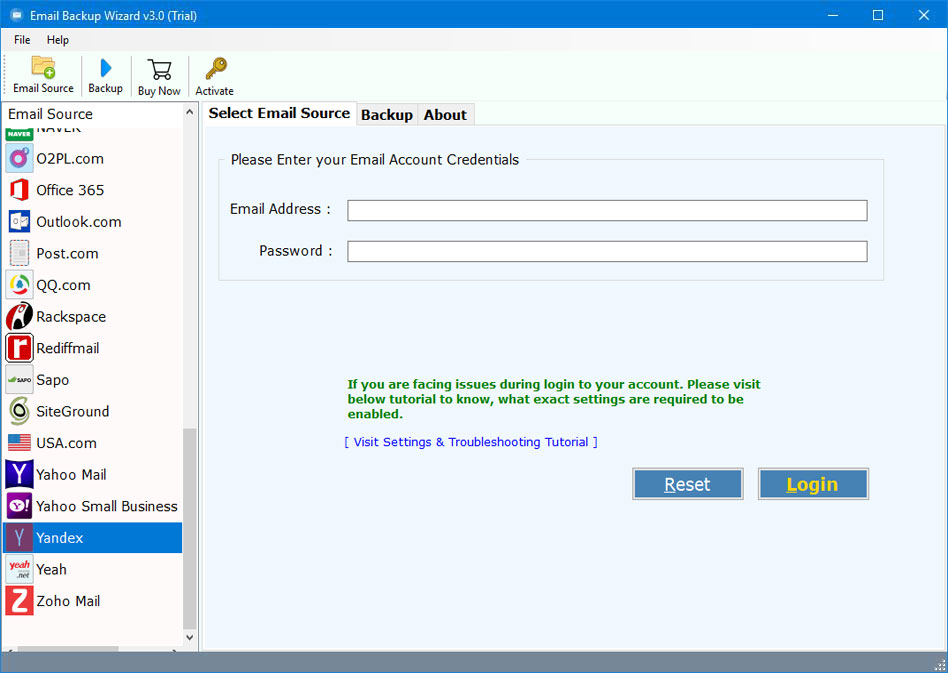
Task: Click the Rackspace label
Action: click(71, 317)
